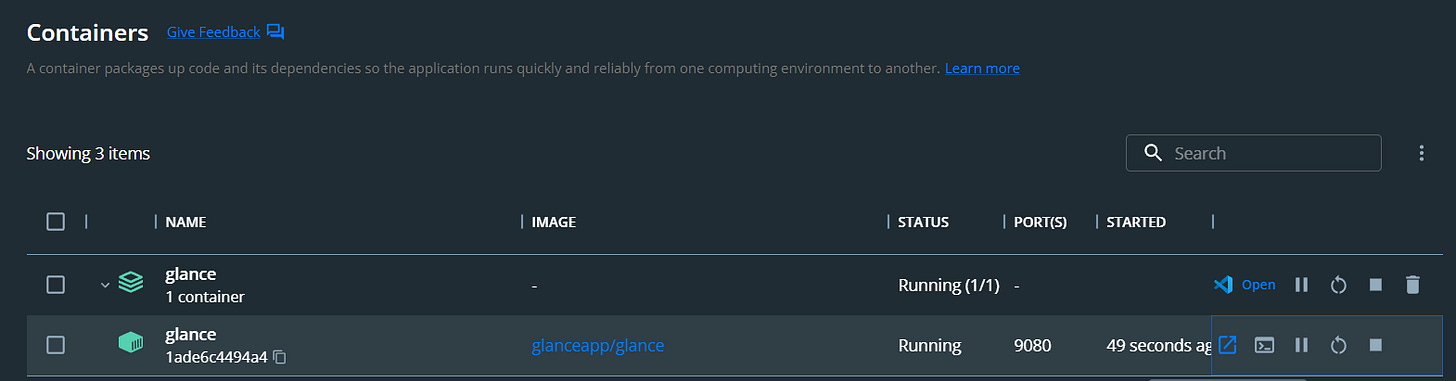Collapse the glance stack chevron

(105, 285)
